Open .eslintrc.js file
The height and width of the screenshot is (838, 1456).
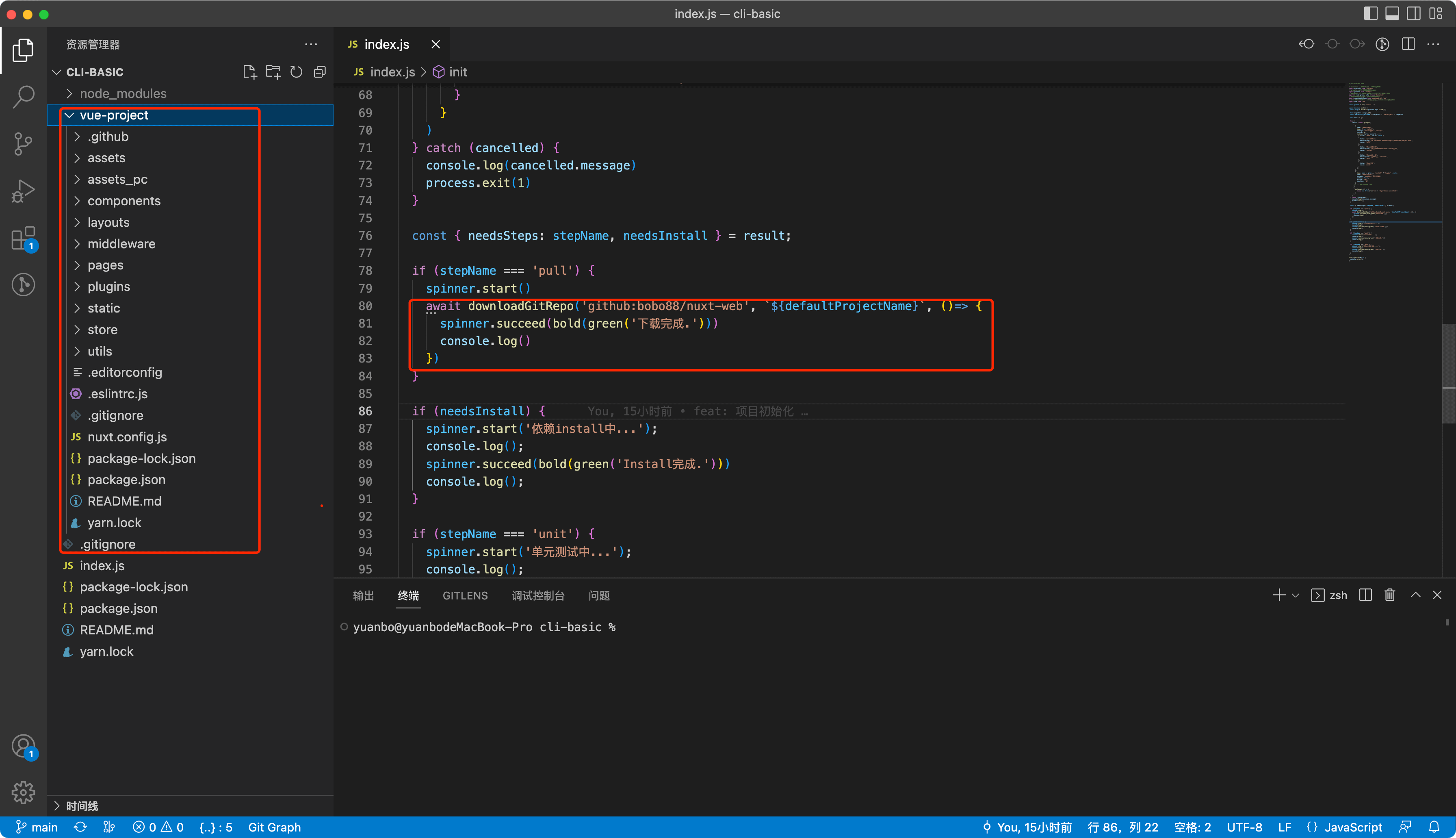pos(190,394)
